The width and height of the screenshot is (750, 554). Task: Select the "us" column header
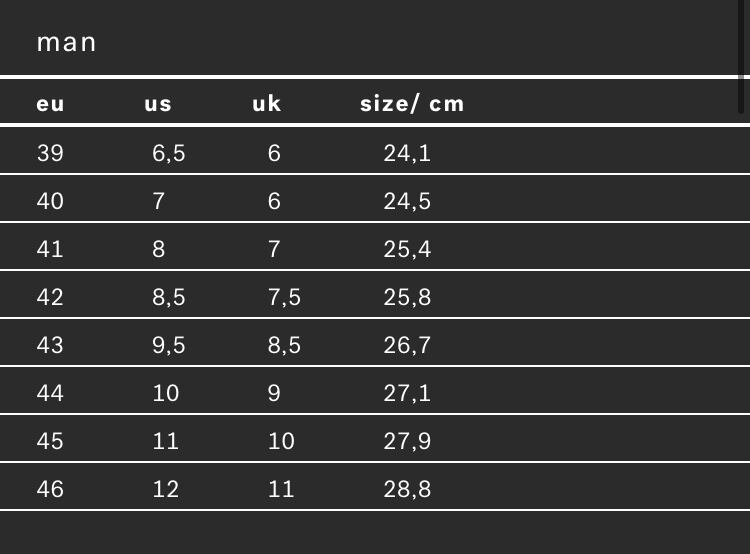158,103
